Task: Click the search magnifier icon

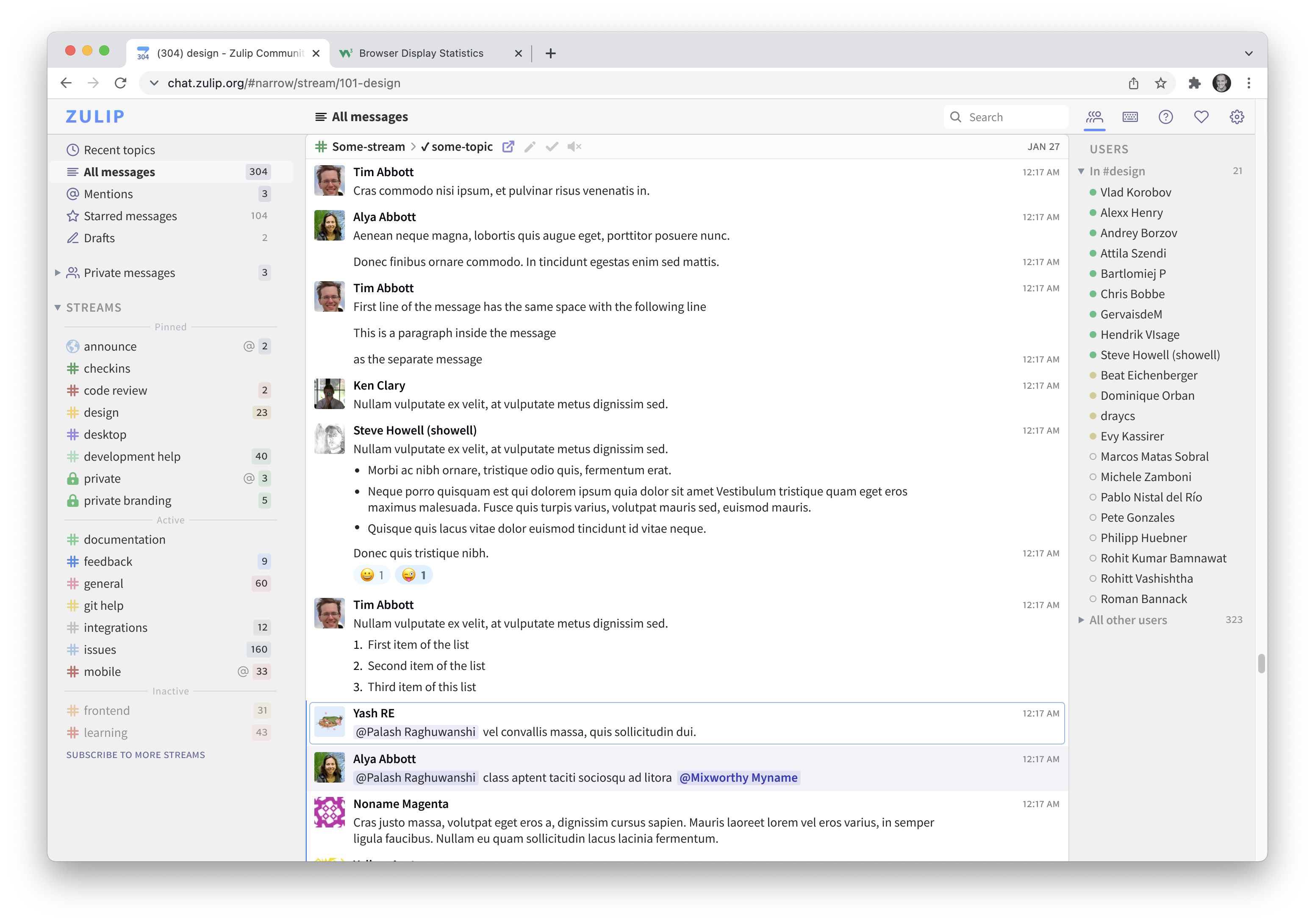Action: [x=955, y=116]
